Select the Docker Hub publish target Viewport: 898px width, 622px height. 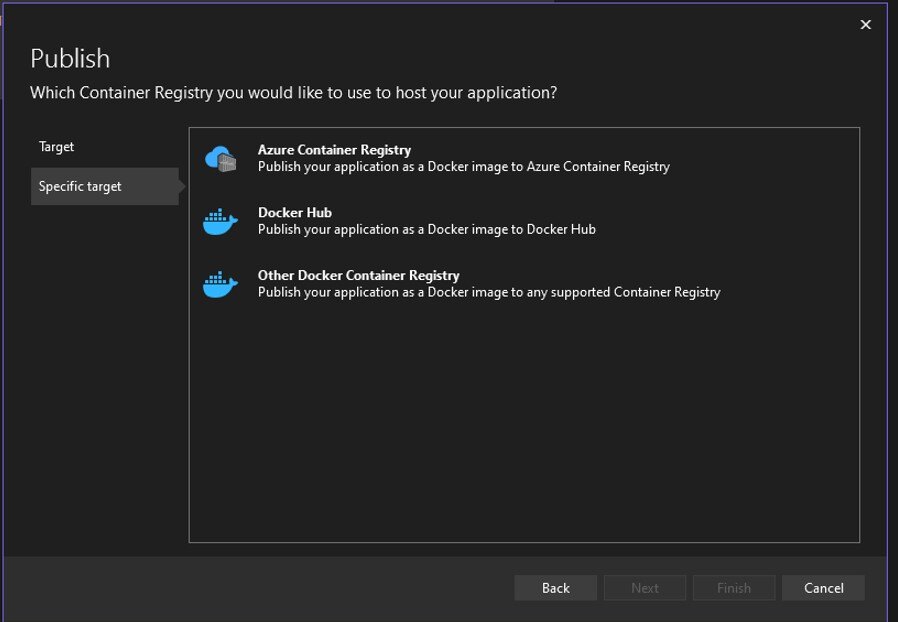[295, 212]
